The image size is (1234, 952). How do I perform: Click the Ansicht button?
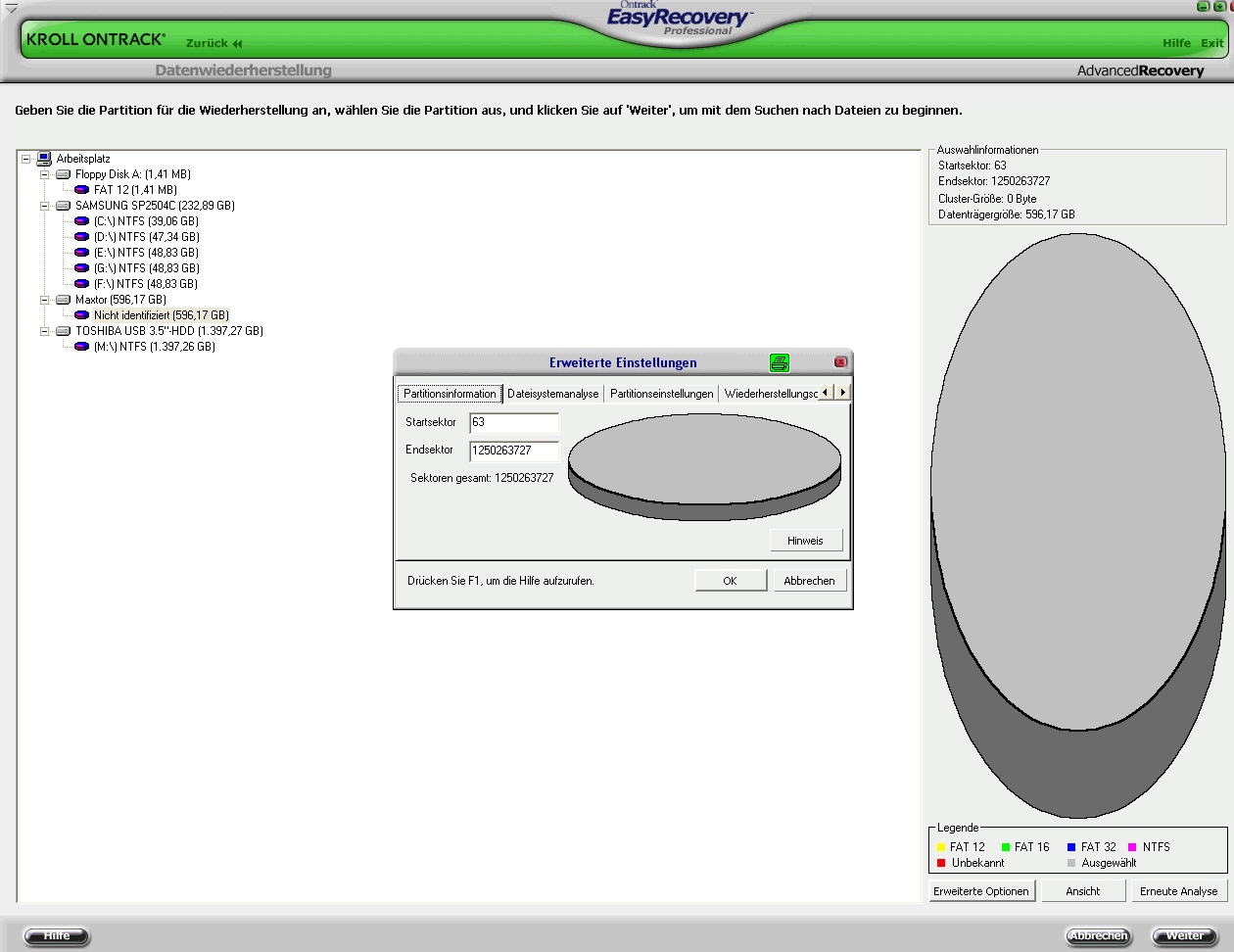tap(1083, 891)
